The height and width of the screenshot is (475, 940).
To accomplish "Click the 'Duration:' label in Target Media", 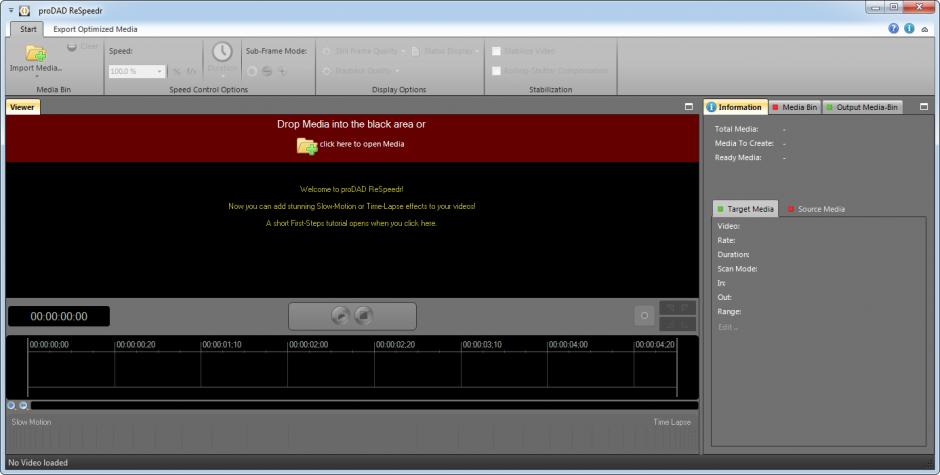I will pos(733,254).
